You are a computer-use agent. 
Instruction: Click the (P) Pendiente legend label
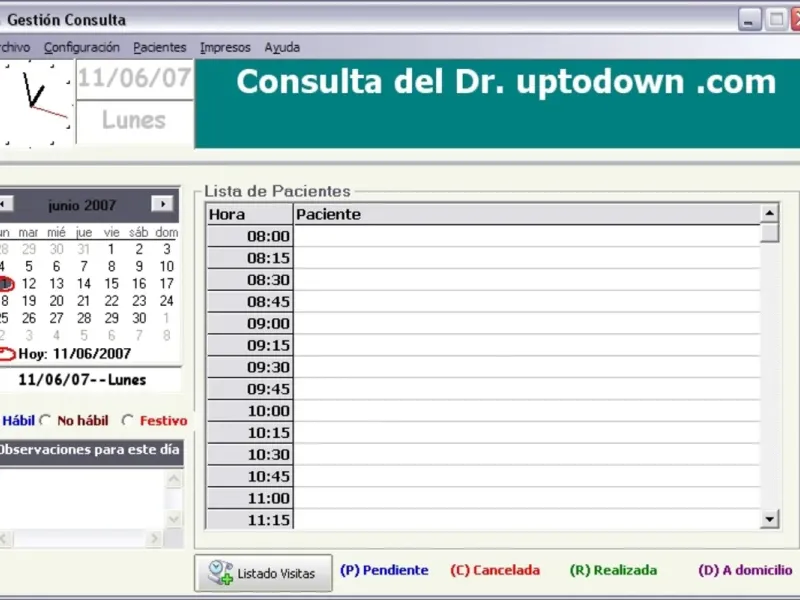click(x=384, y=570)
